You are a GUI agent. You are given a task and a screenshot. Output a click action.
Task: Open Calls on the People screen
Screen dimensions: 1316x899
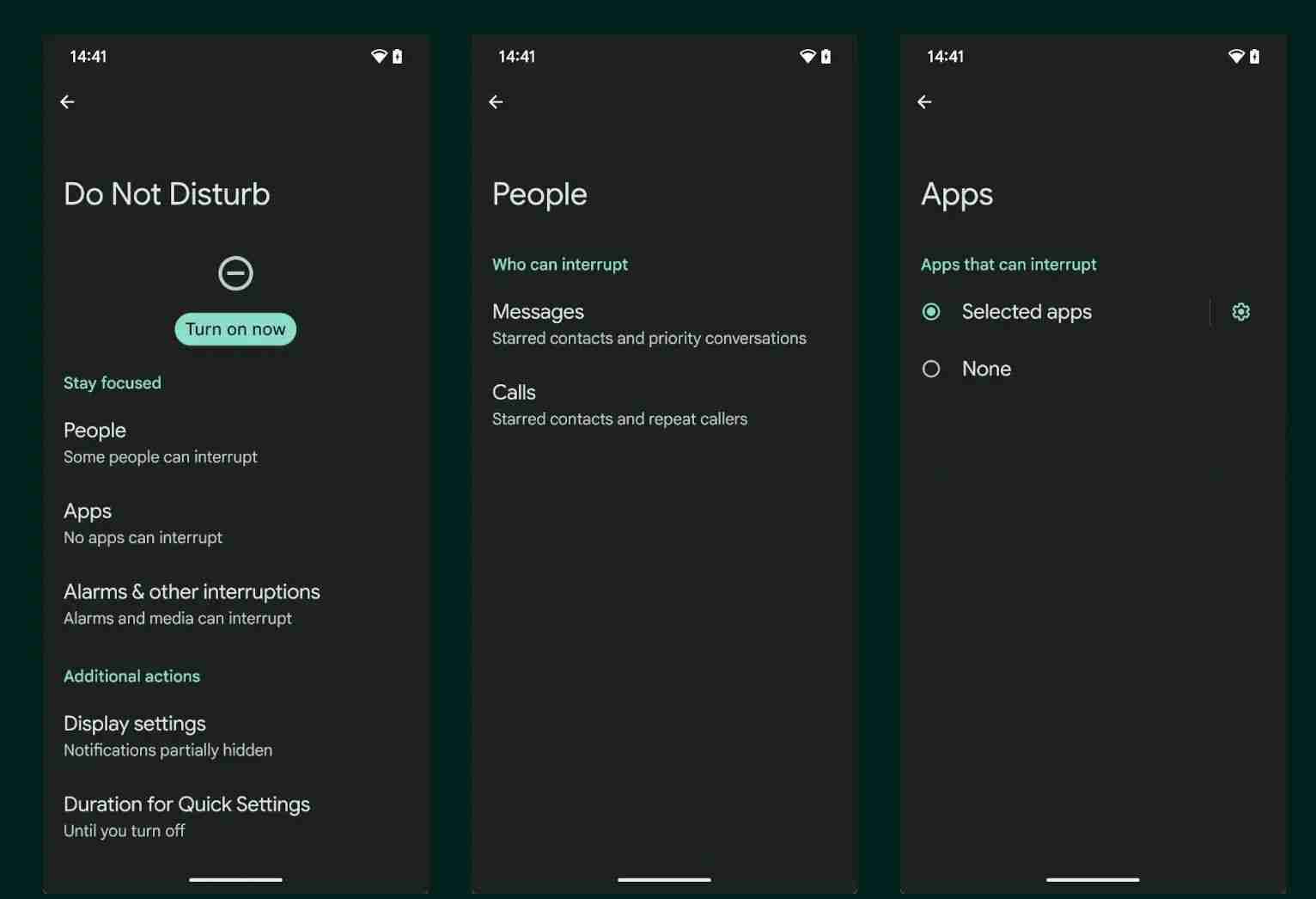[664, 405]
